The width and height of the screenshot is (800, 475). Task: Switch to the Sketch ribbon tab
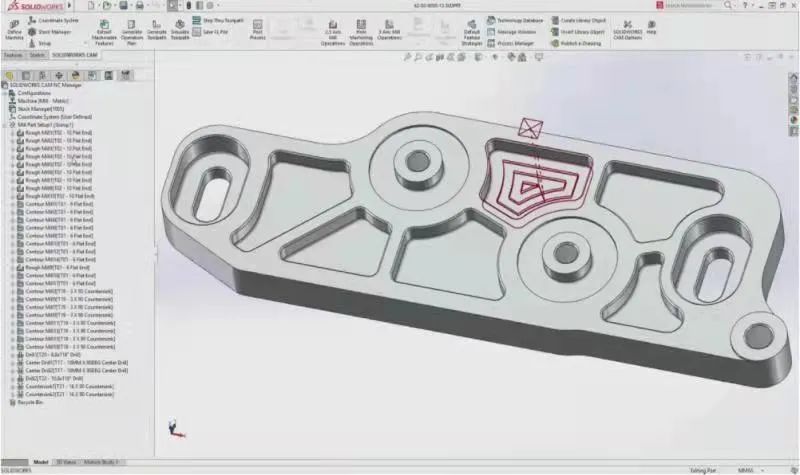click(x=37, y=56)
